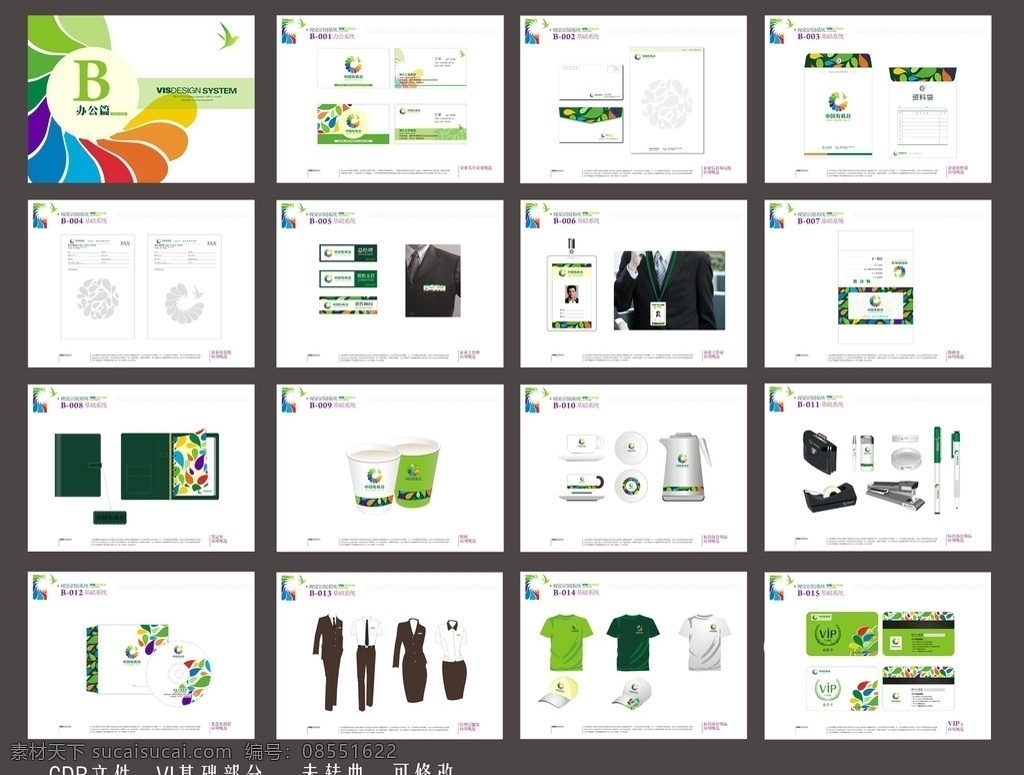Open the B-002 envelope and letterhead page
The width and height of the screenshot is (1024, 775).
[633, 99]
